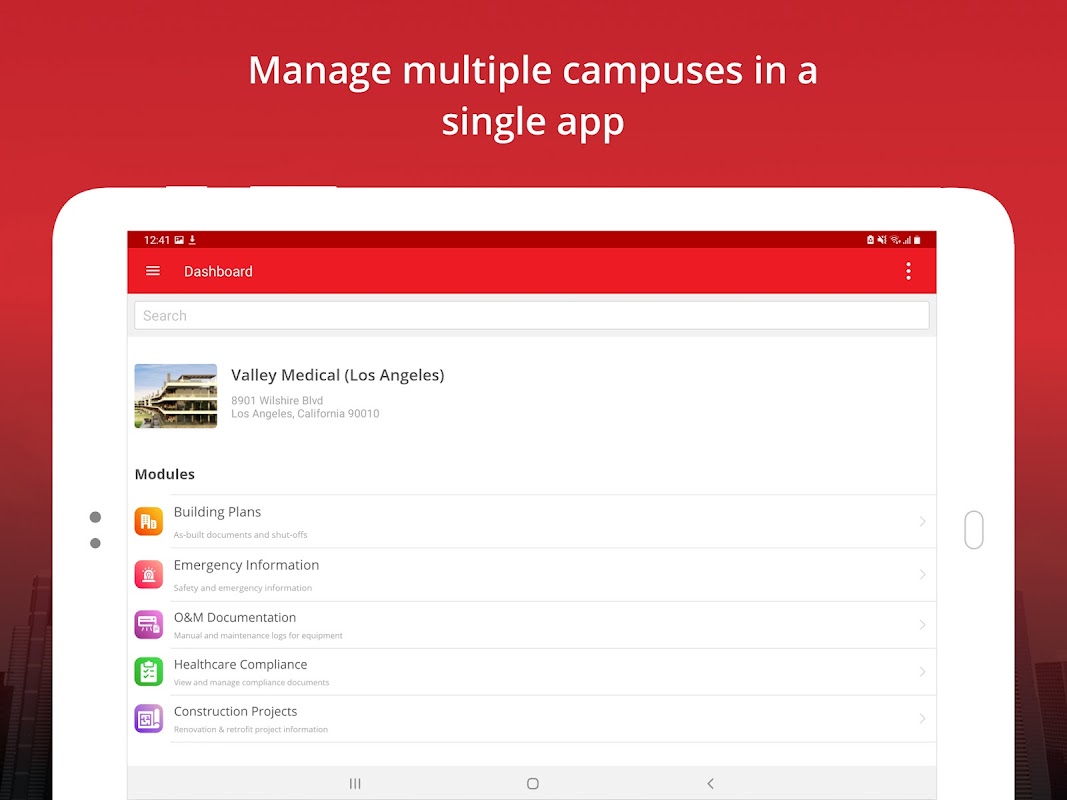Open the Construction Projects module

tap(531, 719)
